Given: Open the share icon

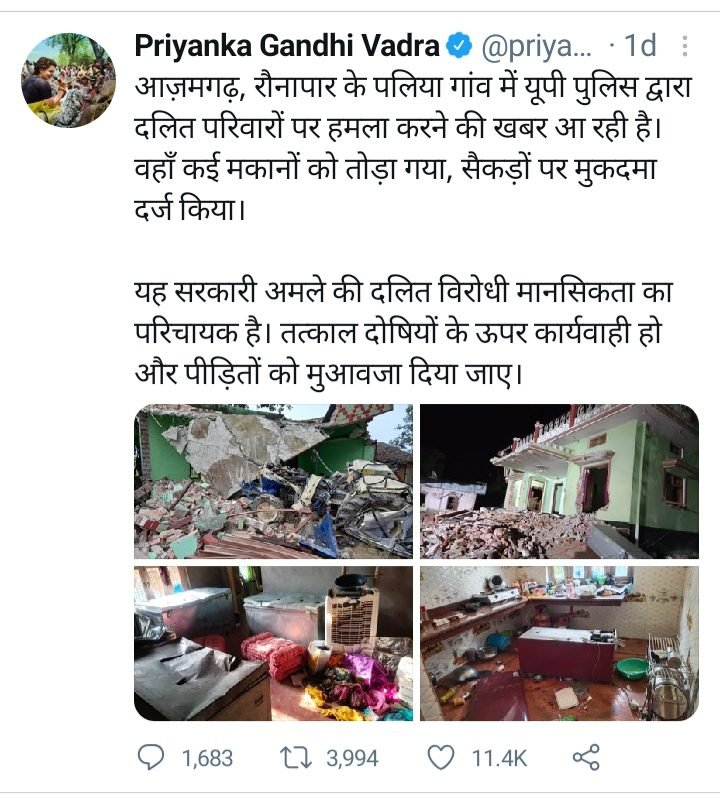Looking at the screenshot, I should (586, 758).
